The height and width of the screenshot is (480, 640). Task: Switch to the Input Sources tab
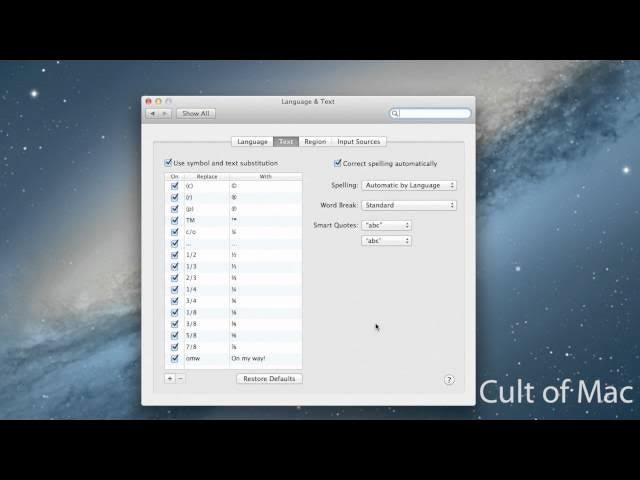pos(358,142)
